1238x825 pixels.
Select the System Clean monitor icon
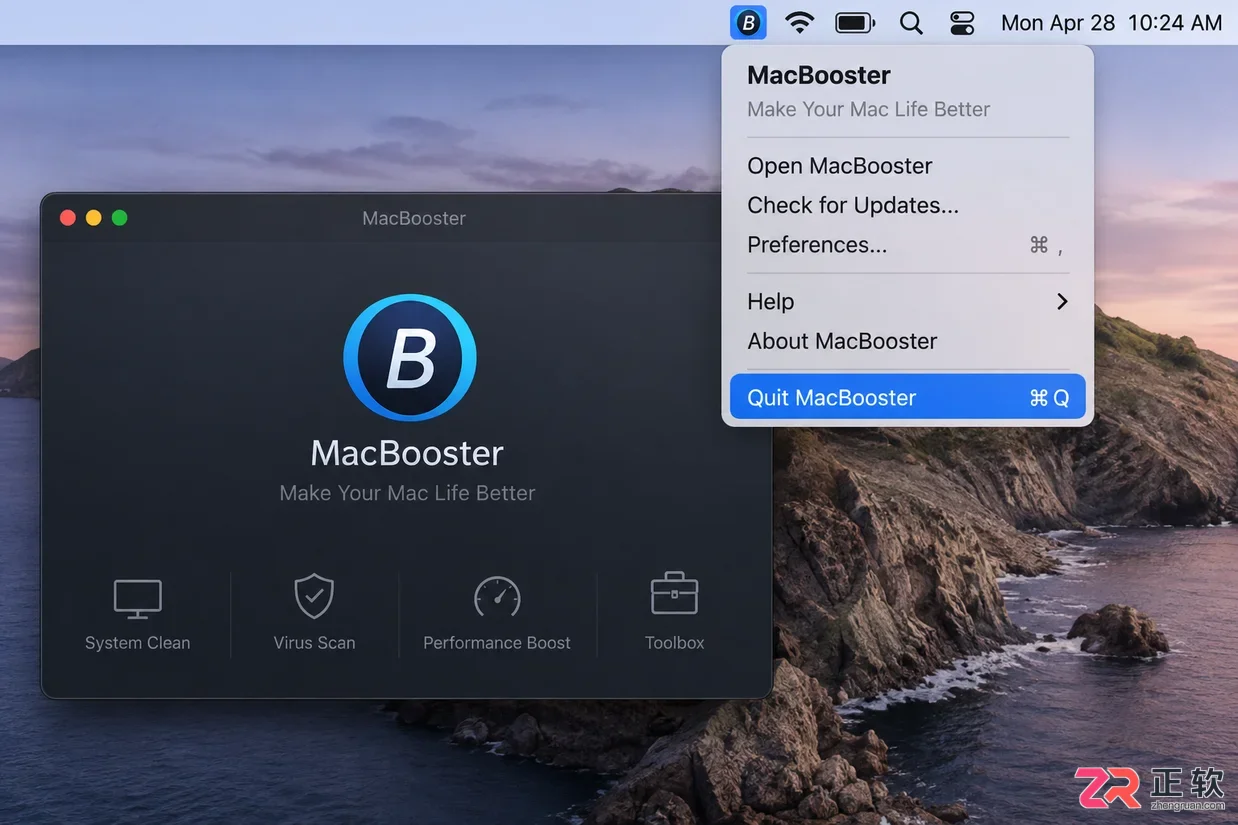click(138, 598)
